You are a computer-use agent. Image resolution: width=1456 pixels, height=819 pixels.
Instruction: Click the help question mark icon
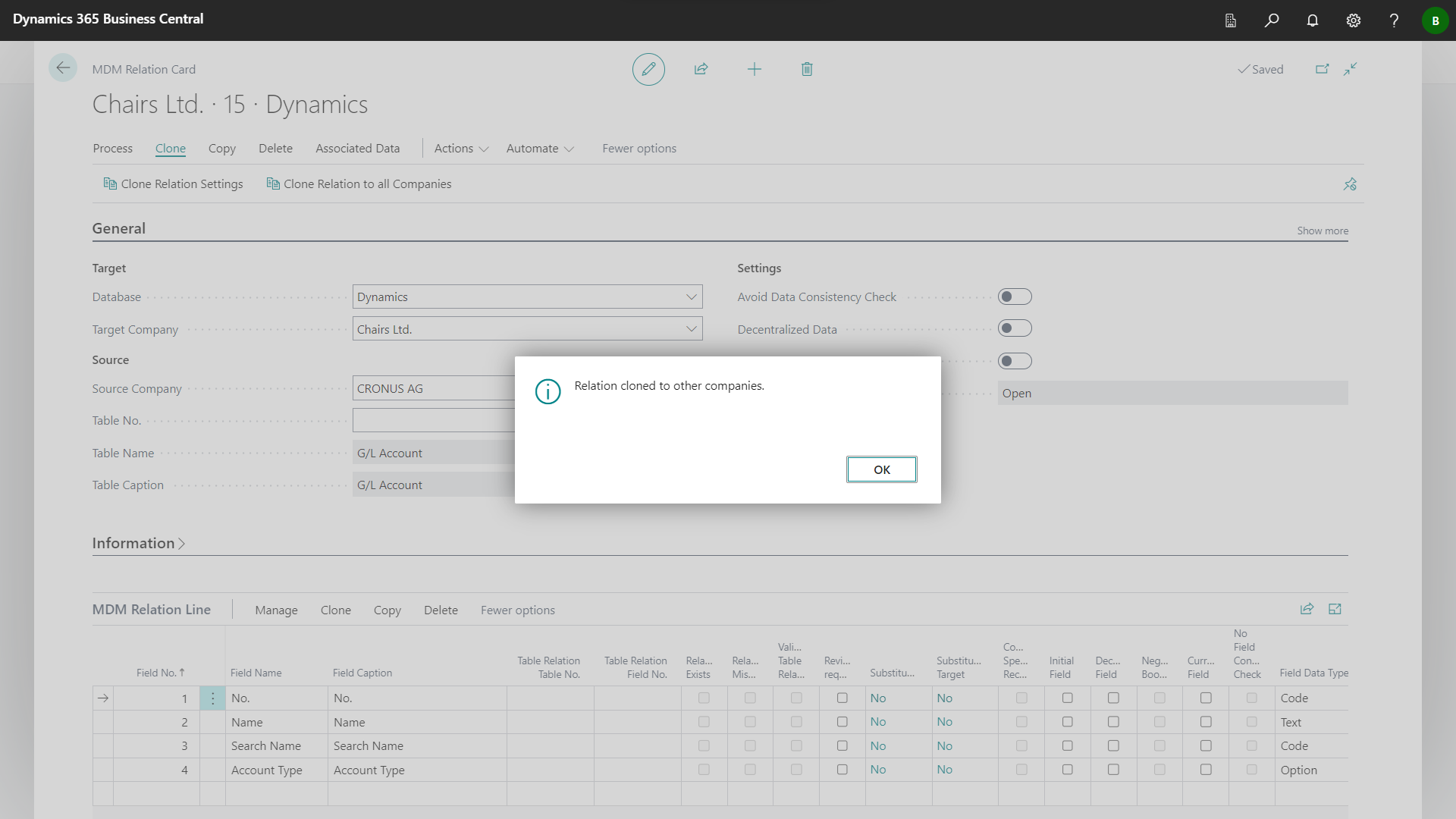click(x=1394, y=20)
